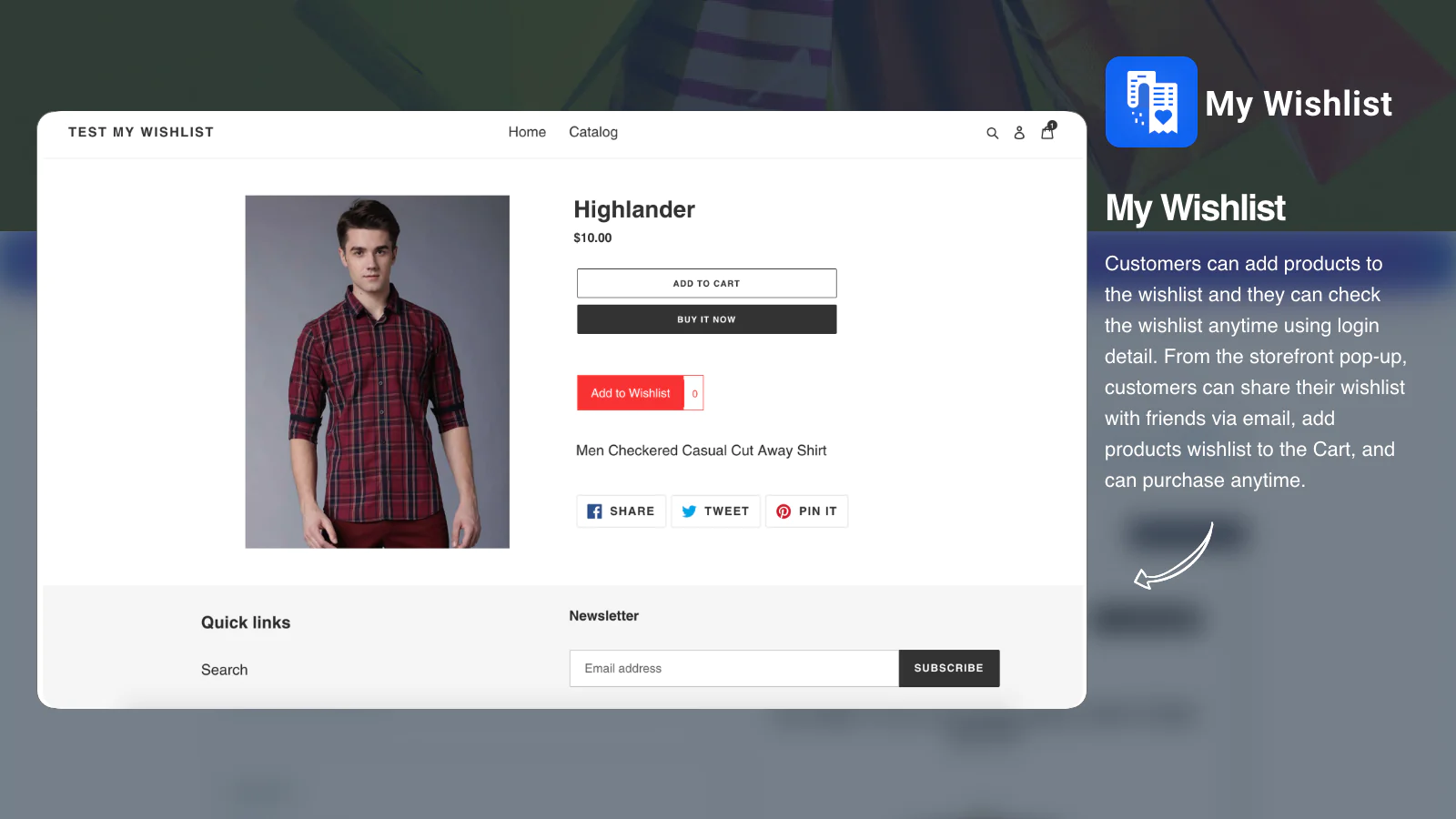Click the curved white arrow graphic
Image resolution: width=1456 pixels, height=819 pixels.
point(1174,557)
